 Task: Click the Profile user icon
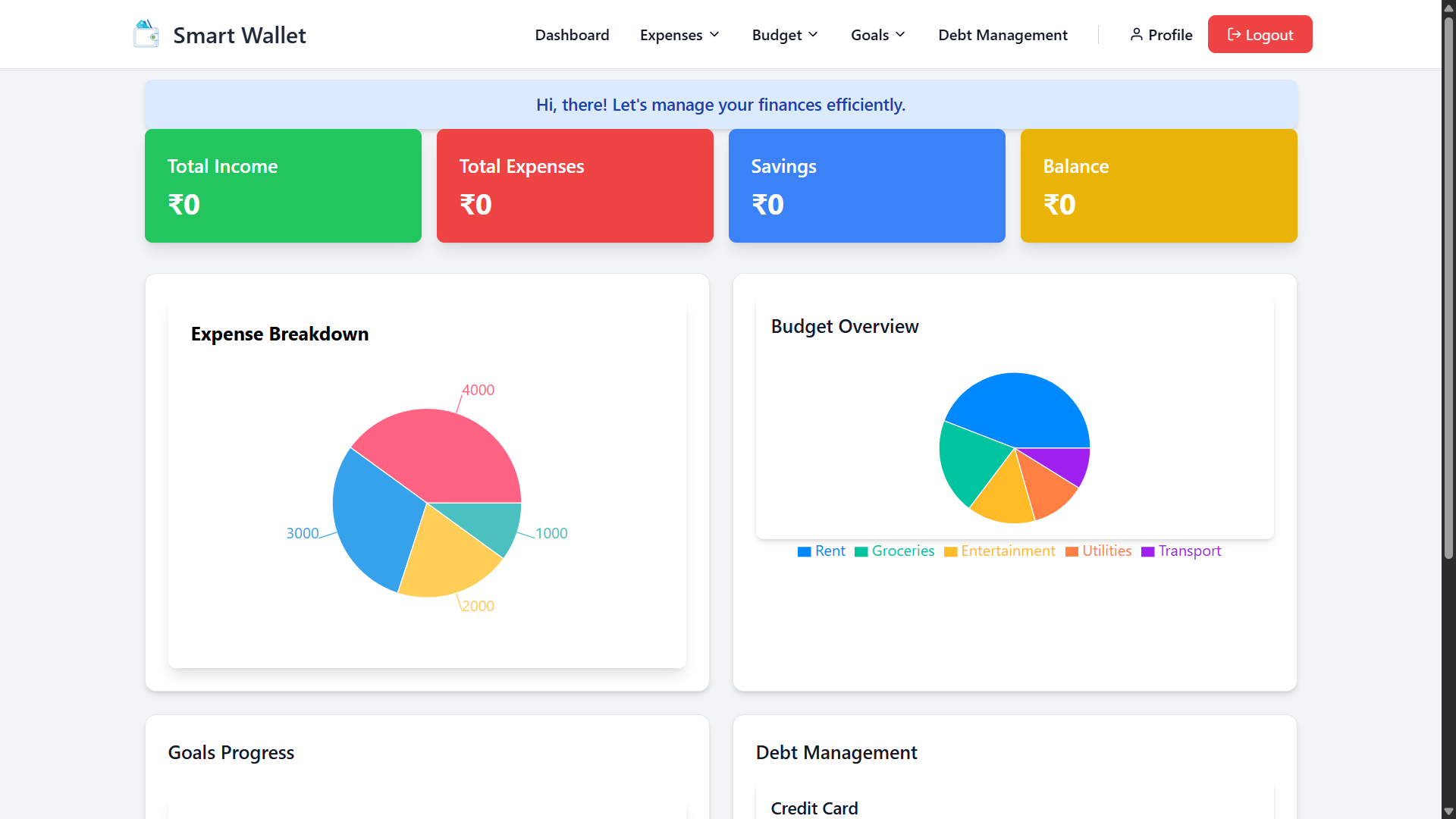(x=1136, y=35)
